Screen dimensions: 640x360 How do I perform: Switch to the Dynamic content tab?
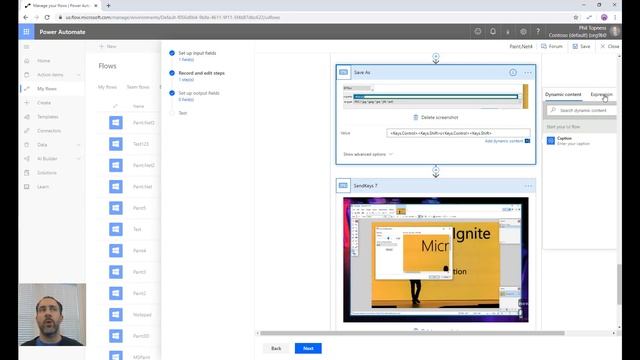click(563, 95)
